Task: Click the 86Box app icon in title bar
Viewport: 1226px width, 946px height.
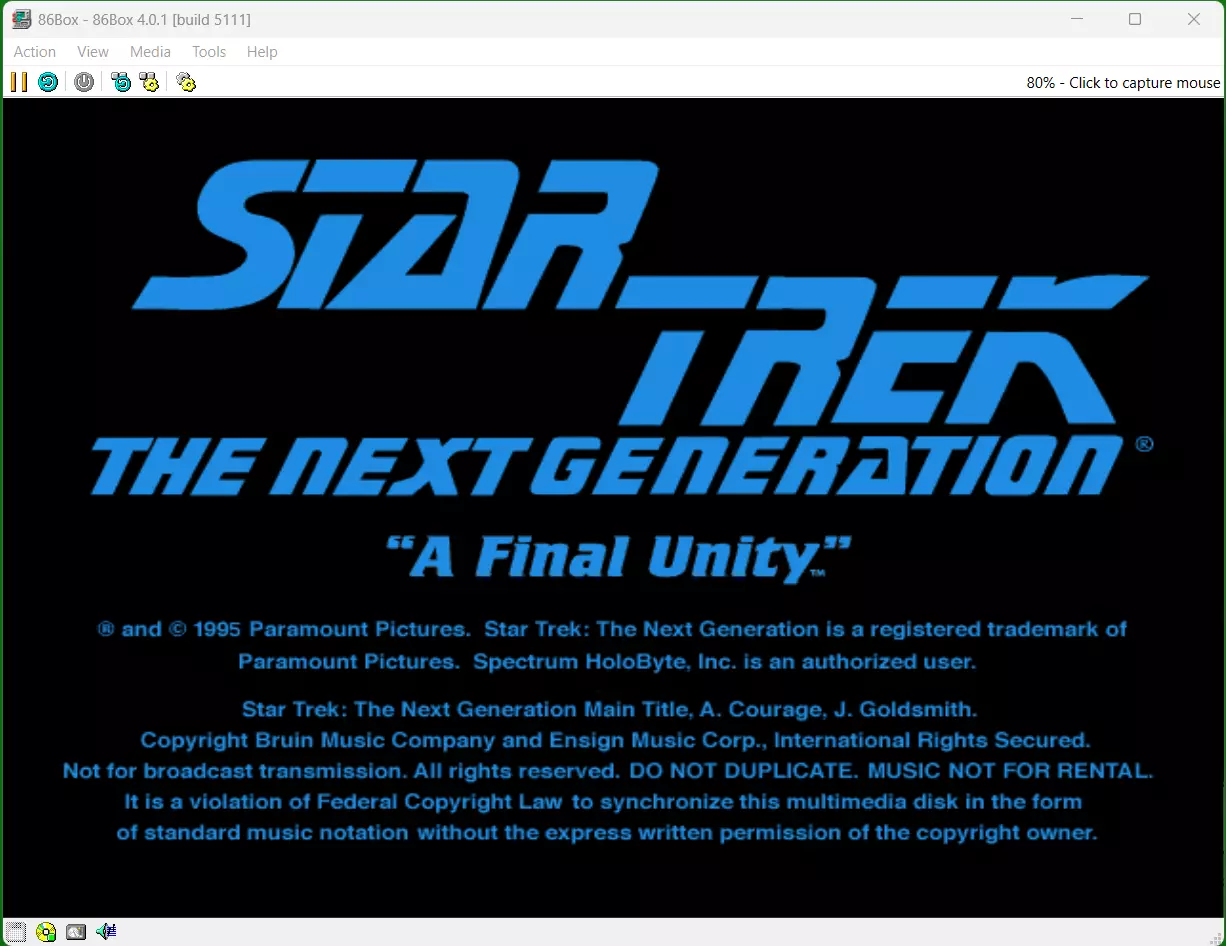Action: pos(20,20)
